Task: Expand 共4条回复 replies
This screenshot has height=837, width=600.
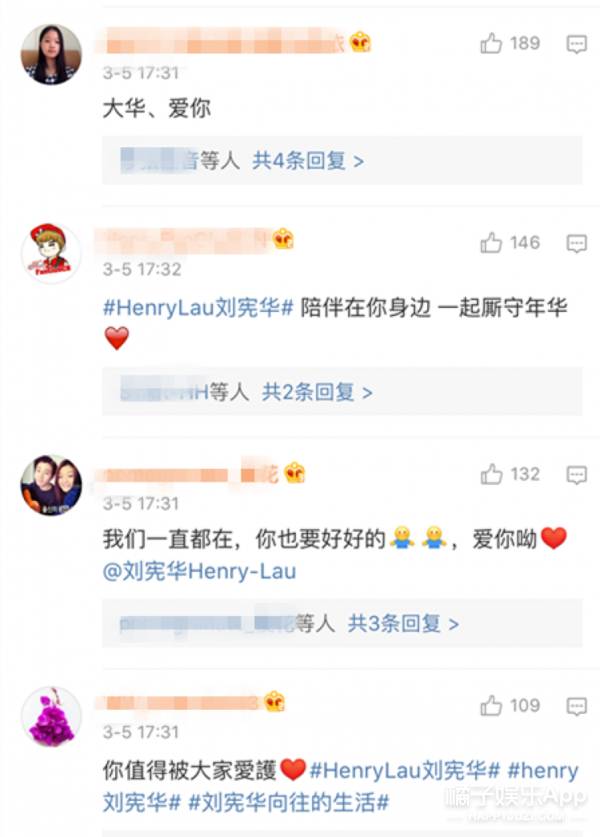Action: pos(308,160)
